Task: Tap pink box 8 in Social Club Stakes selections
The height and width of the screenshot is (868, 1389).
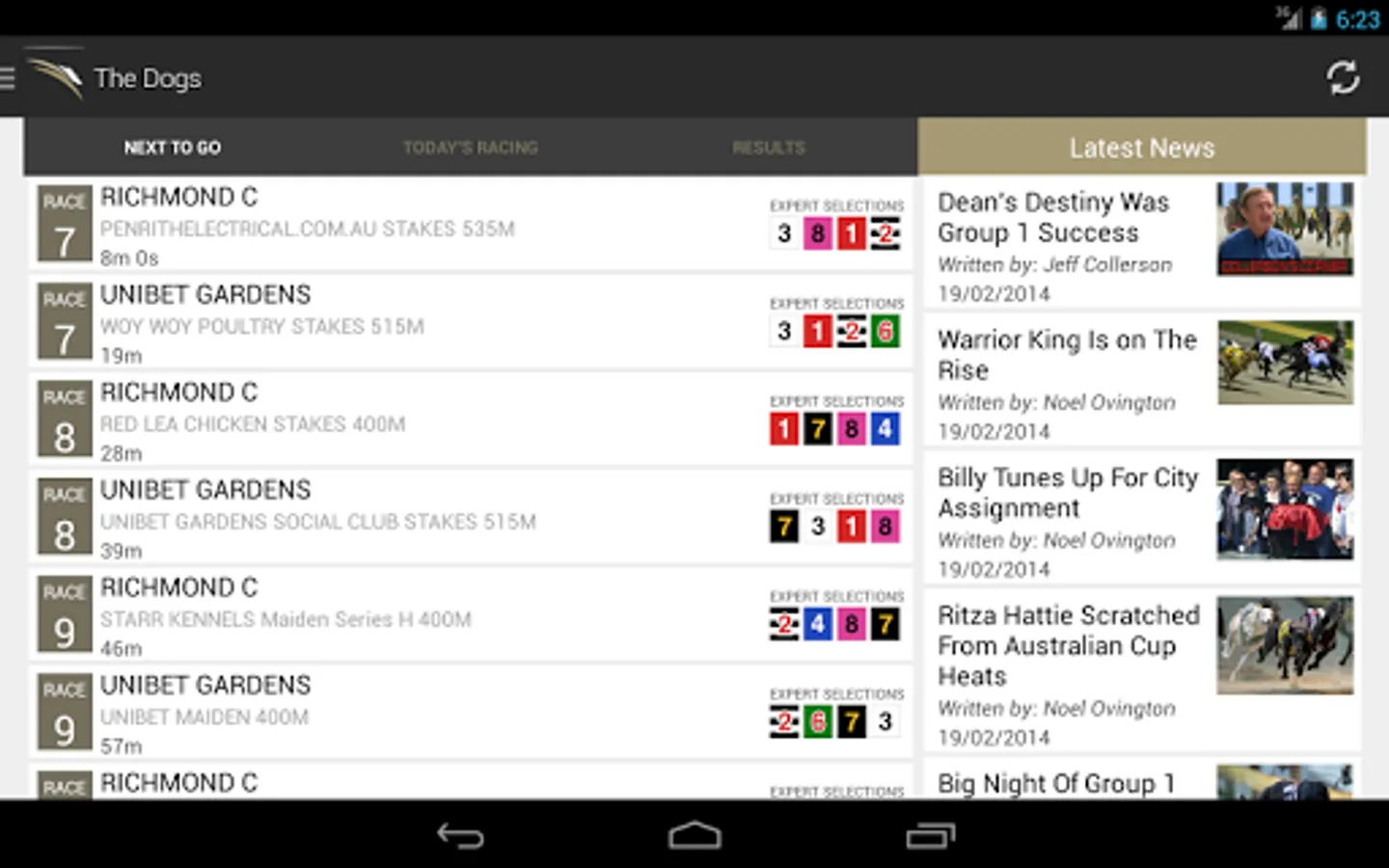Action: (885, 527)
